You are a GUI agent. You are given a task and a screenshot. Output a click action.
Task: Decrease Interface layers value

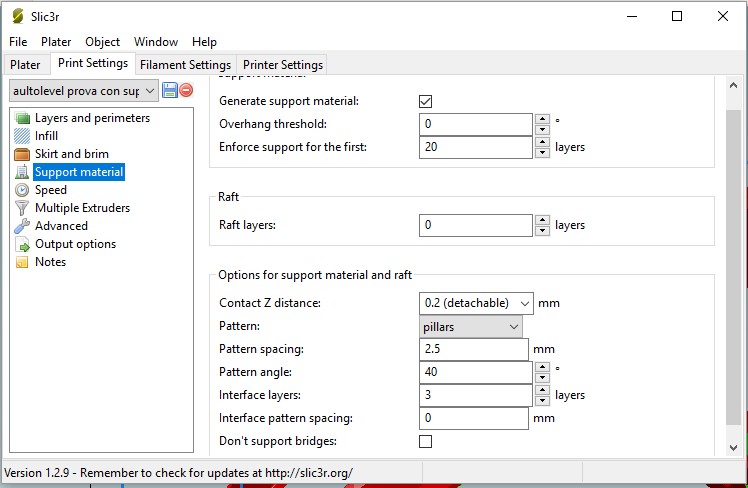click(x=542, y=401)
